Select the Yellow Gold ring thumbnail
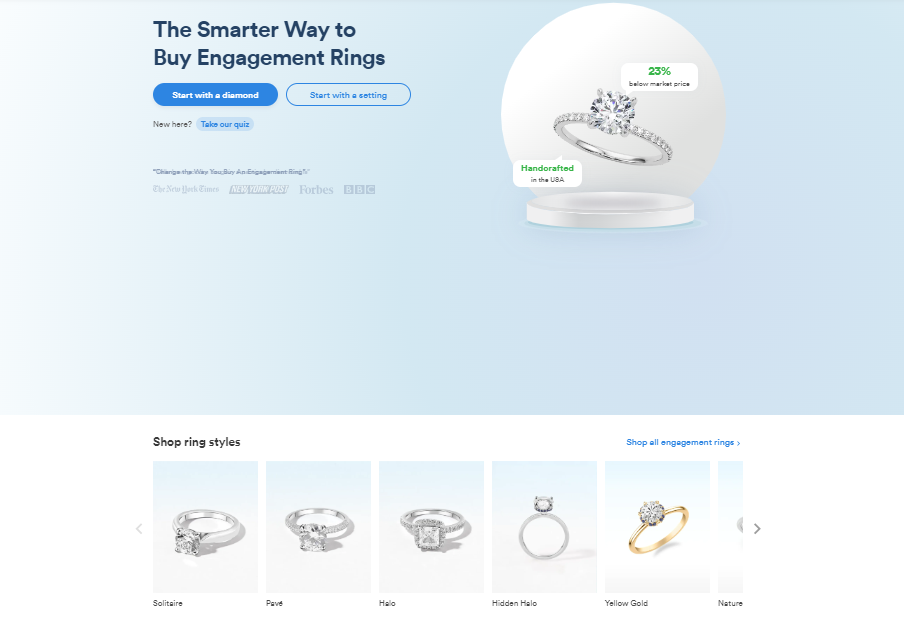This screenshot has height=624, width=904. point(657,527)
